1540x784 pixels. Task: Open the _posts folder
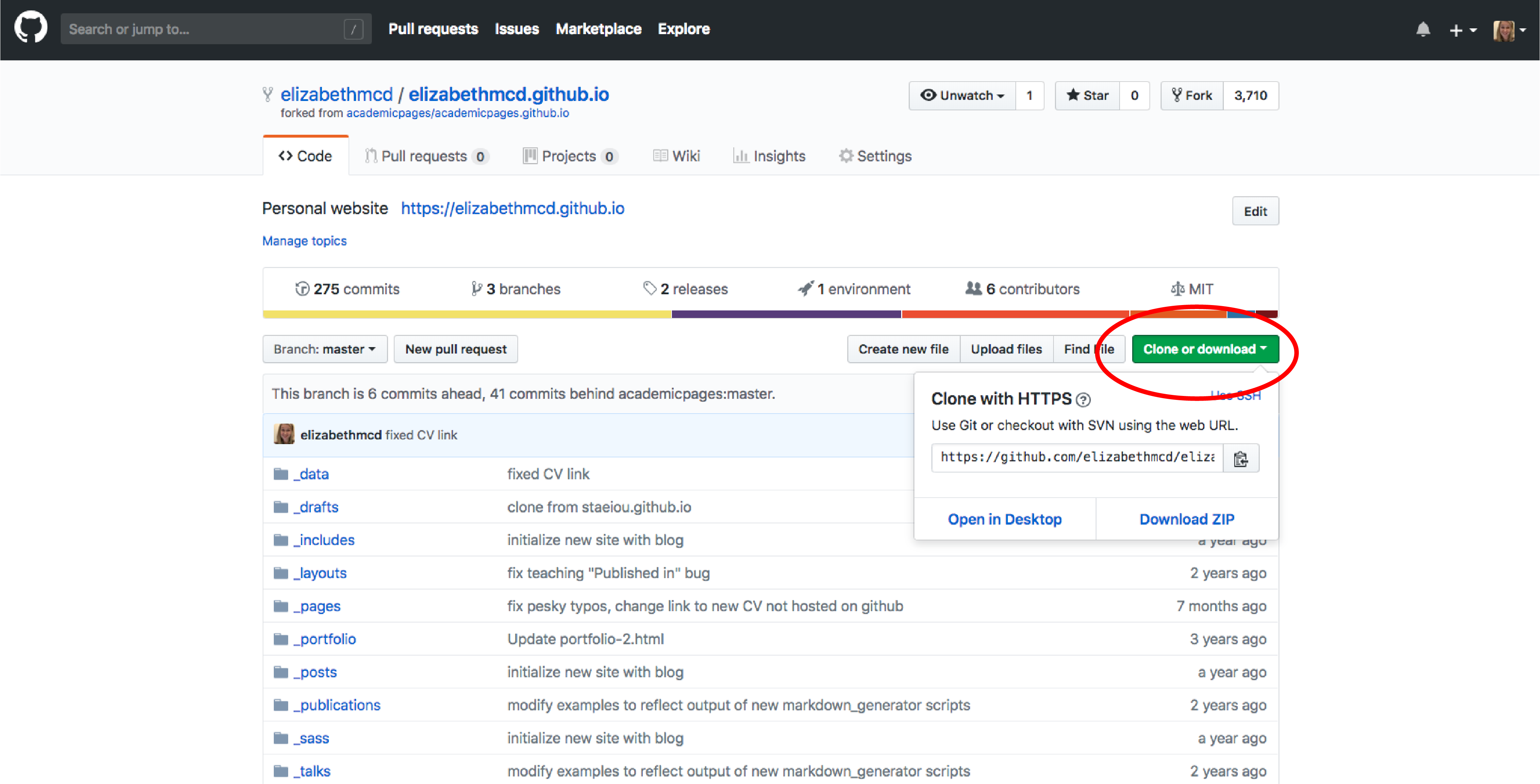coord(315,672)
